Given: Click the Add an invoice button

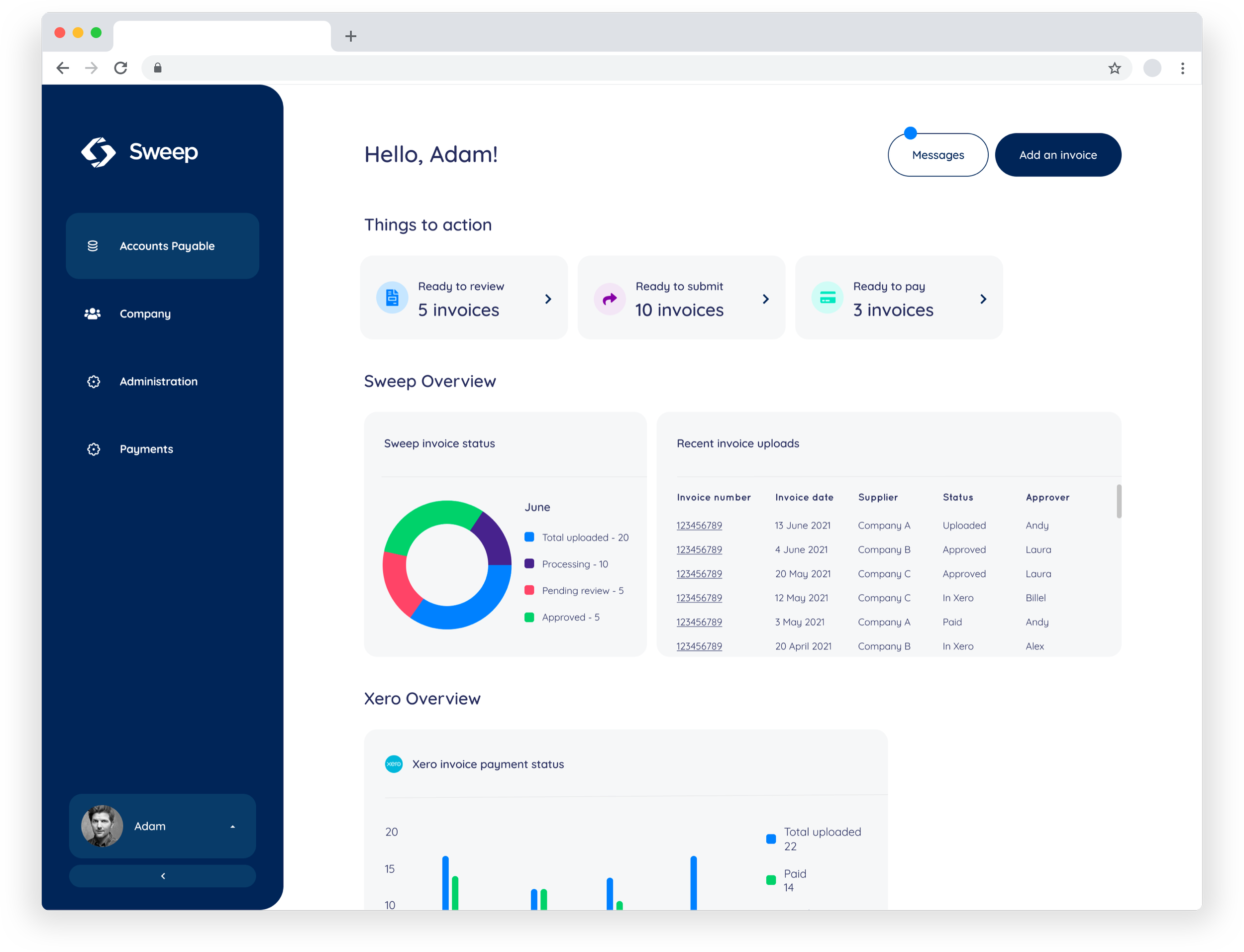Looking at the screenshot, I should (x=1057, y=155).
